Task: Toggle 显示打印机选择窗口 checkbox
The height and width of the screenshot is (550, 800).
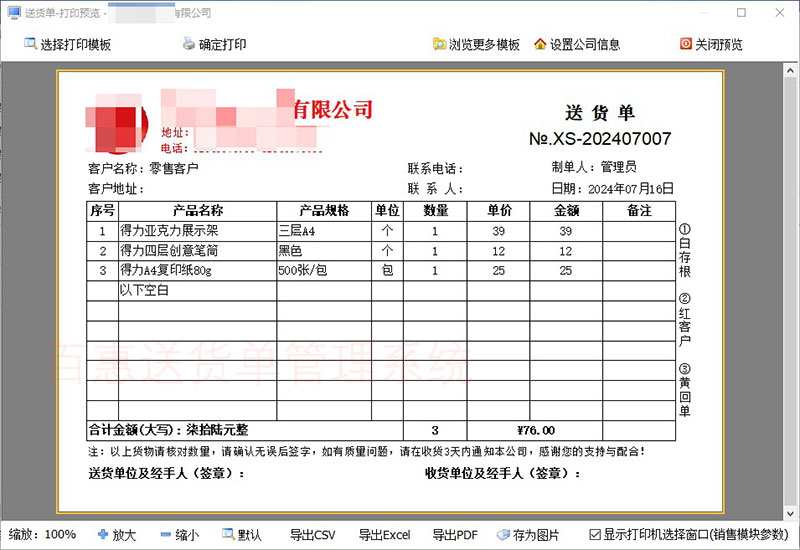Action: point(596,535)
